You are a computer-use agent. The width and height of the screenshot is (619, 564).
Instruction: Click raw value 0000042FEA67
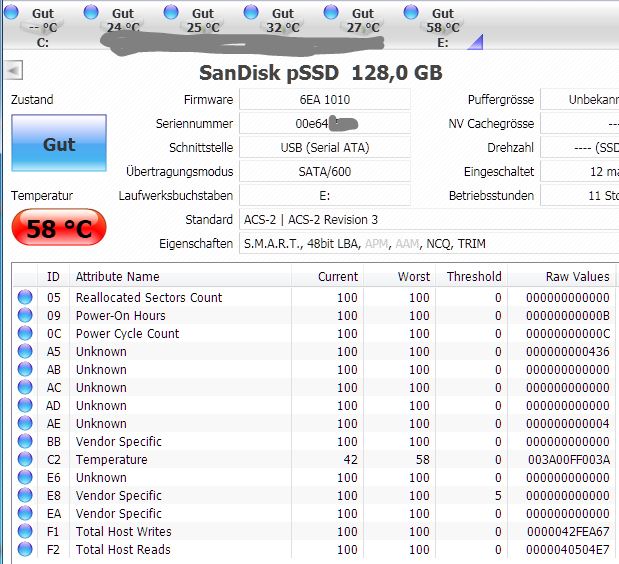pos(568,532)
